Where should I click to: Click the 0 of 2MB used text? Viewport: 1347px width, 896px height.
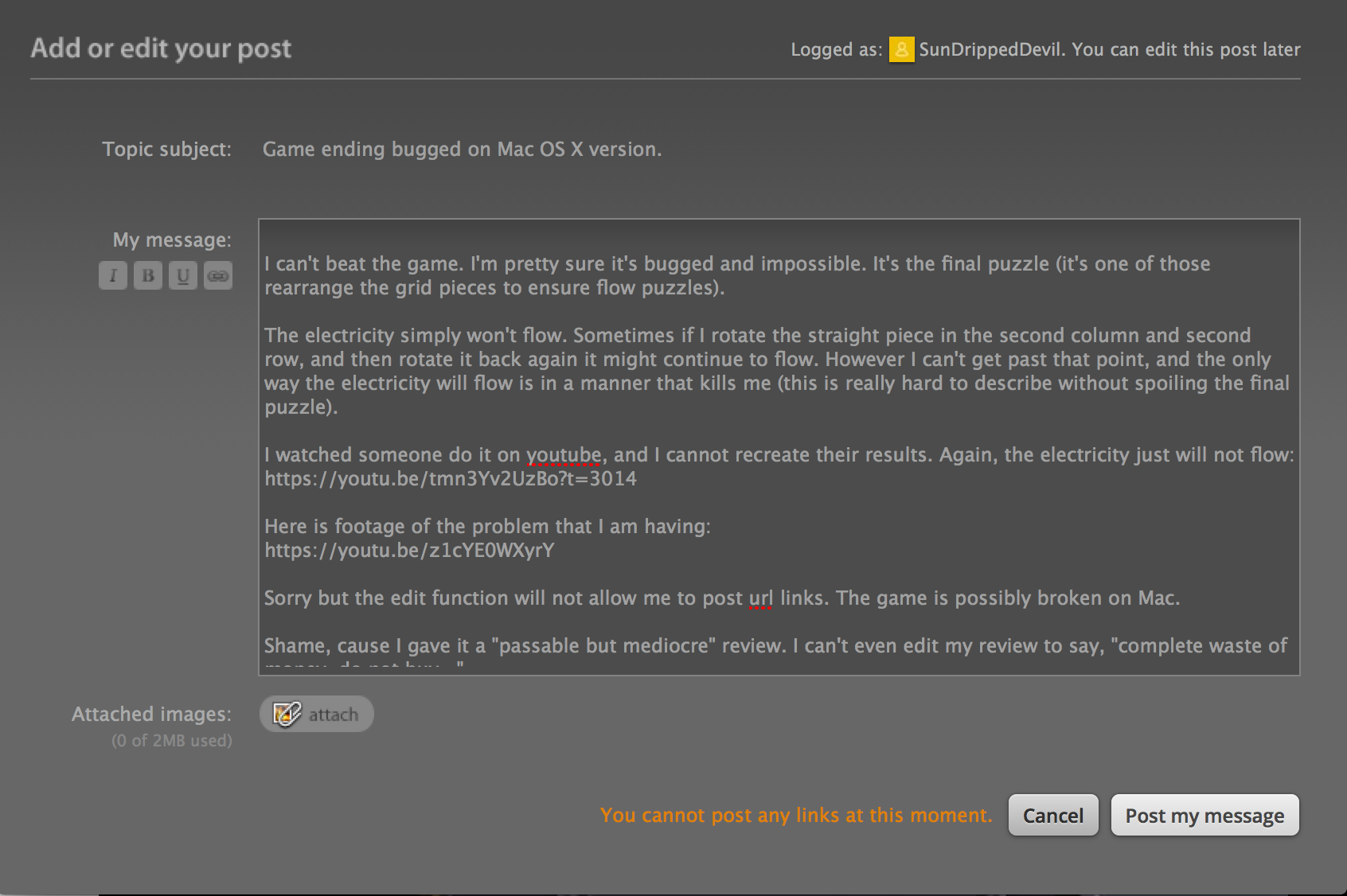(x=172, y=741)
